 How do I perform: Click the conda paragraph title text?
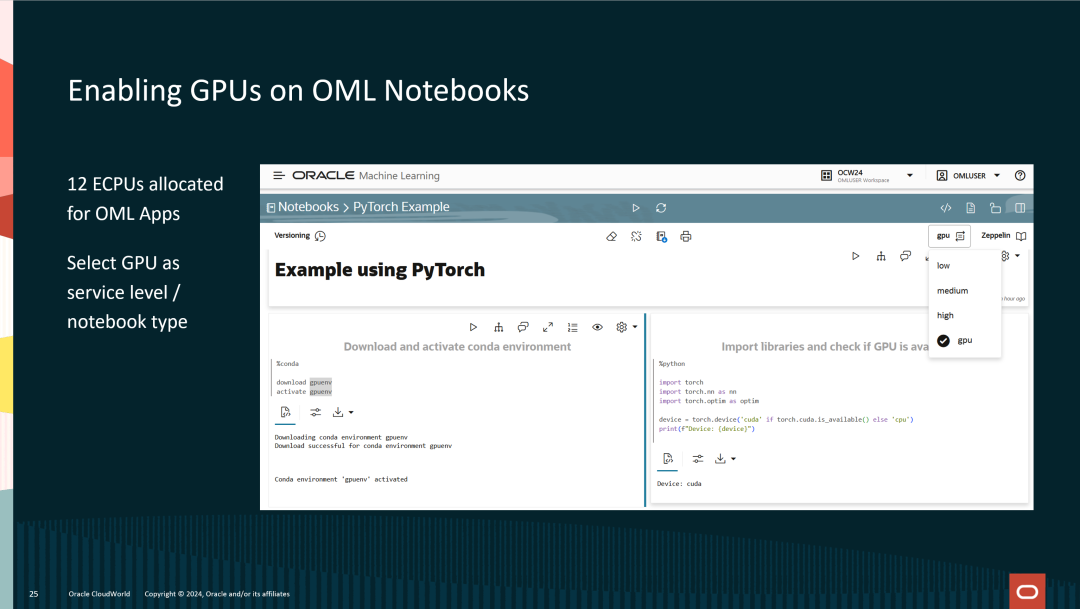point(457,347)
